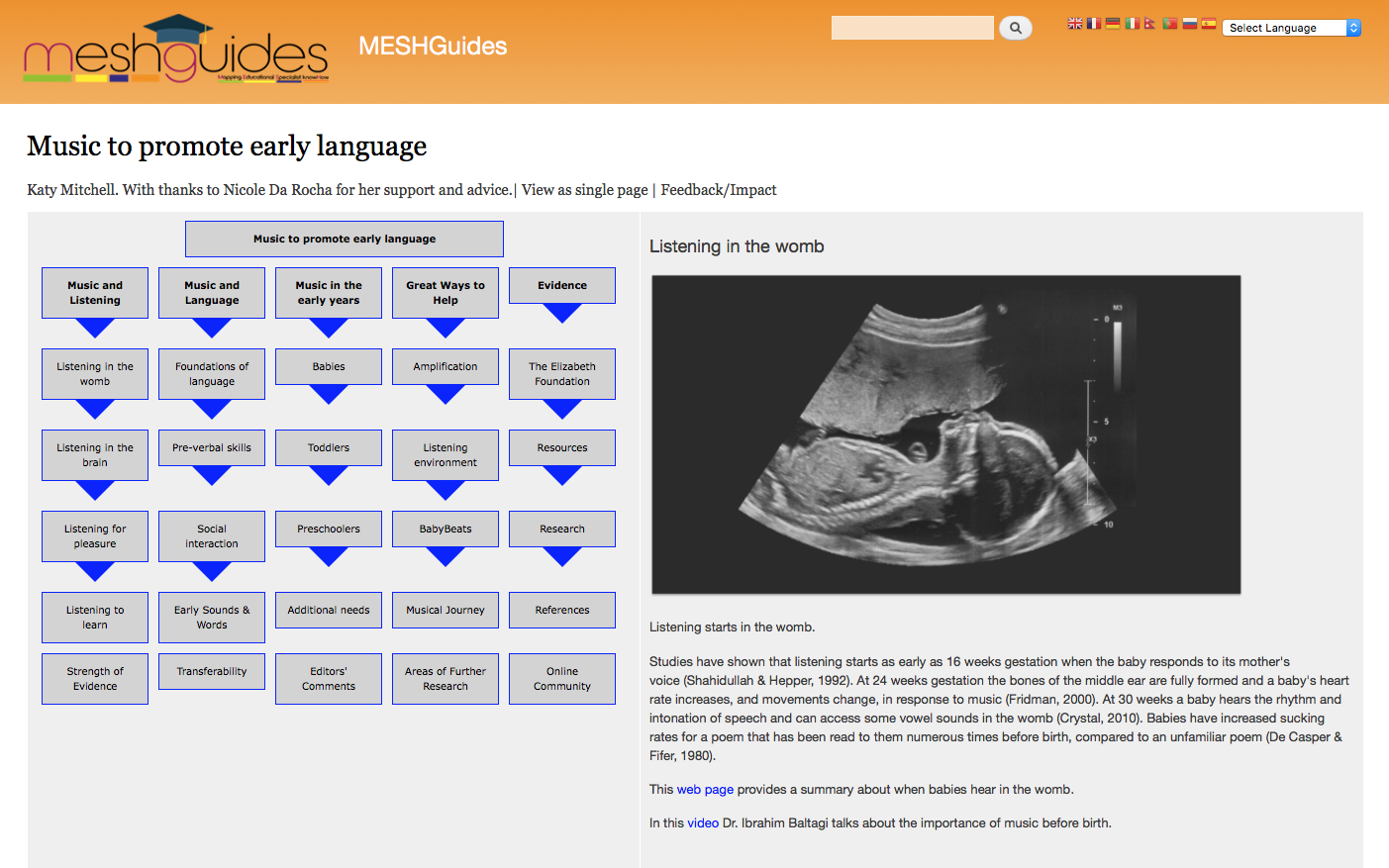The image size is (1389, 868).
Task: Click into the search text field
Action: pos(912,28)
